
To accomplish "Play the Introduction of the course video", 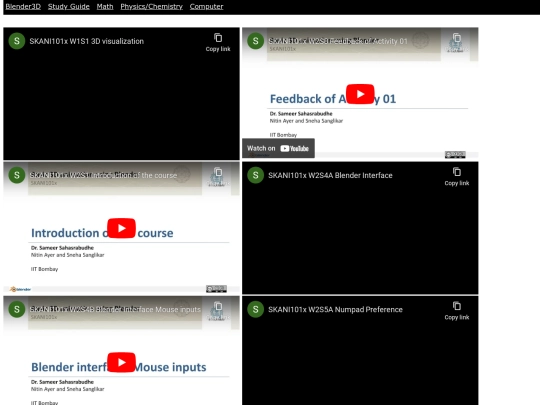I will coord(121,228).
